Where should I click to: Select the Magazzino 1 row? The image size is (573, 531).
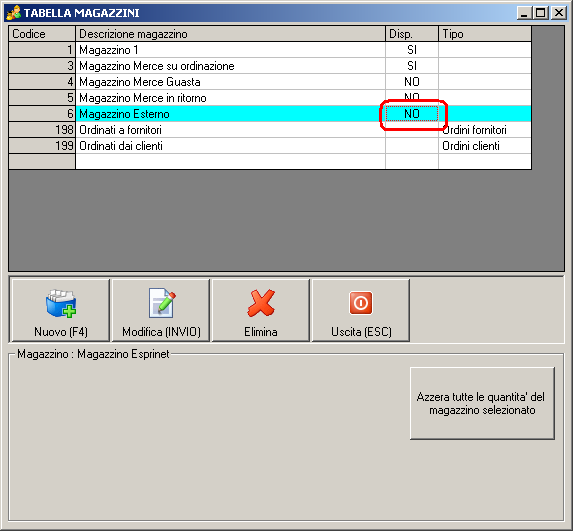(x=270, y=50)
